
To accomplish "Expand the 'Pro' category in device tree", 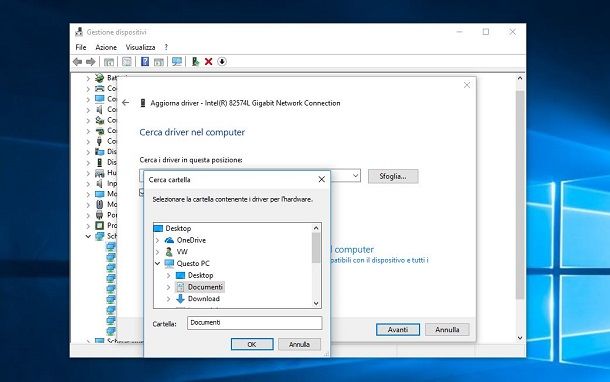I will [x=88, y=226].
